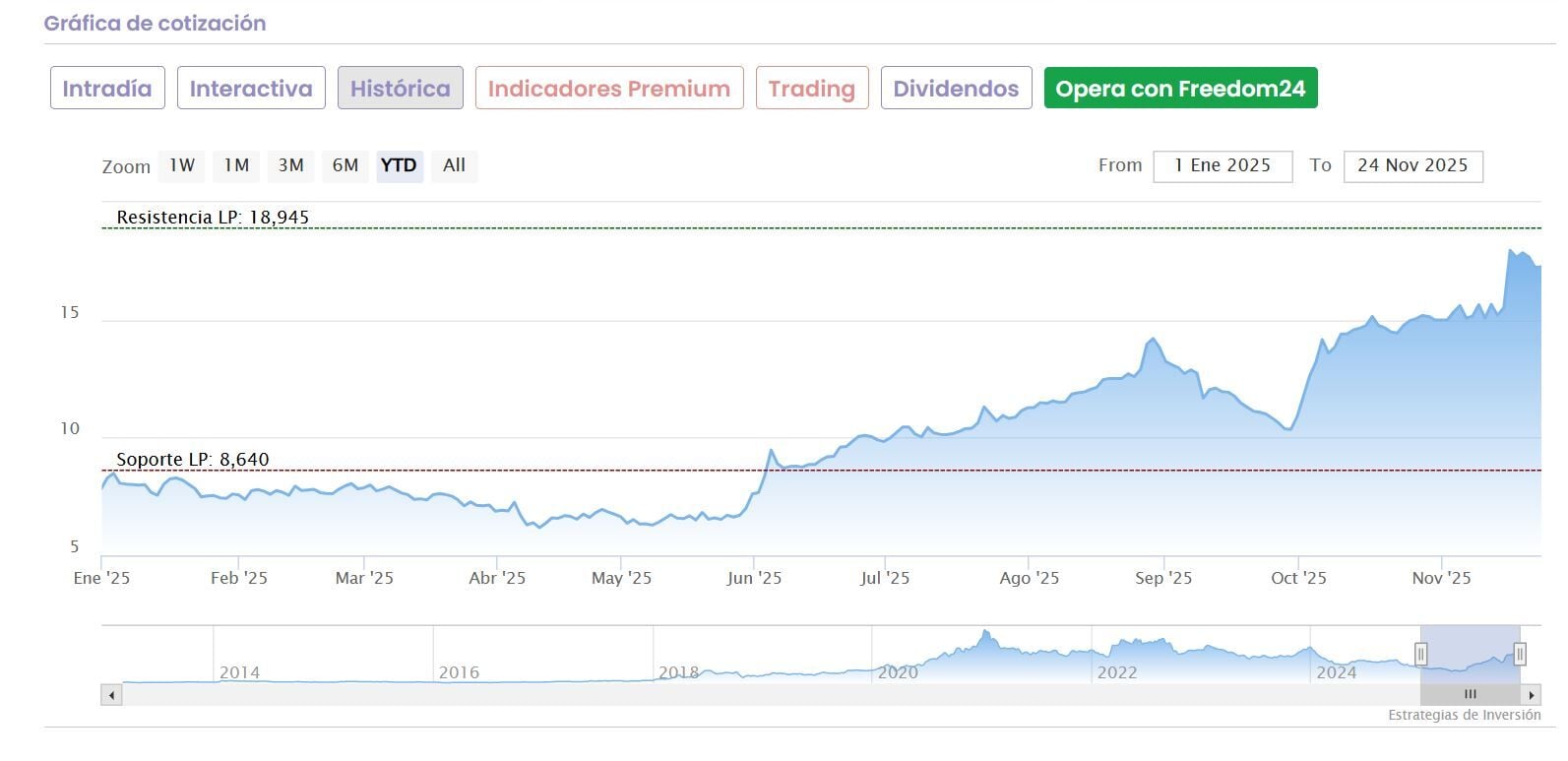Click the navigator scrollbar thumb
This screenshot has width=1568, height=761.
coord(1470,695)
